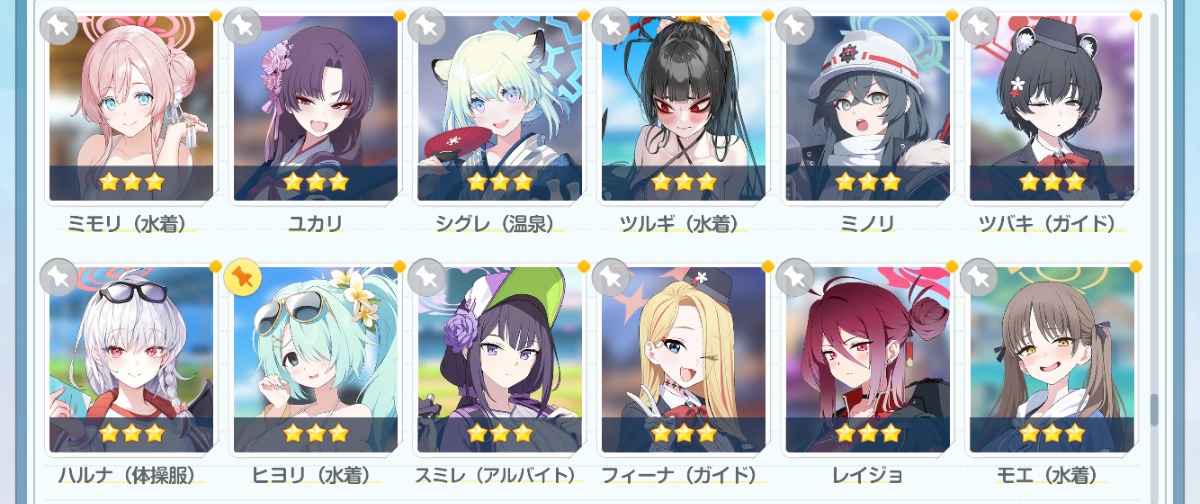The width and height of the screenshot is (1200, 504).
Task: Toggle pin icon on フィーナ（ガイド）
Action: (611, 277)
